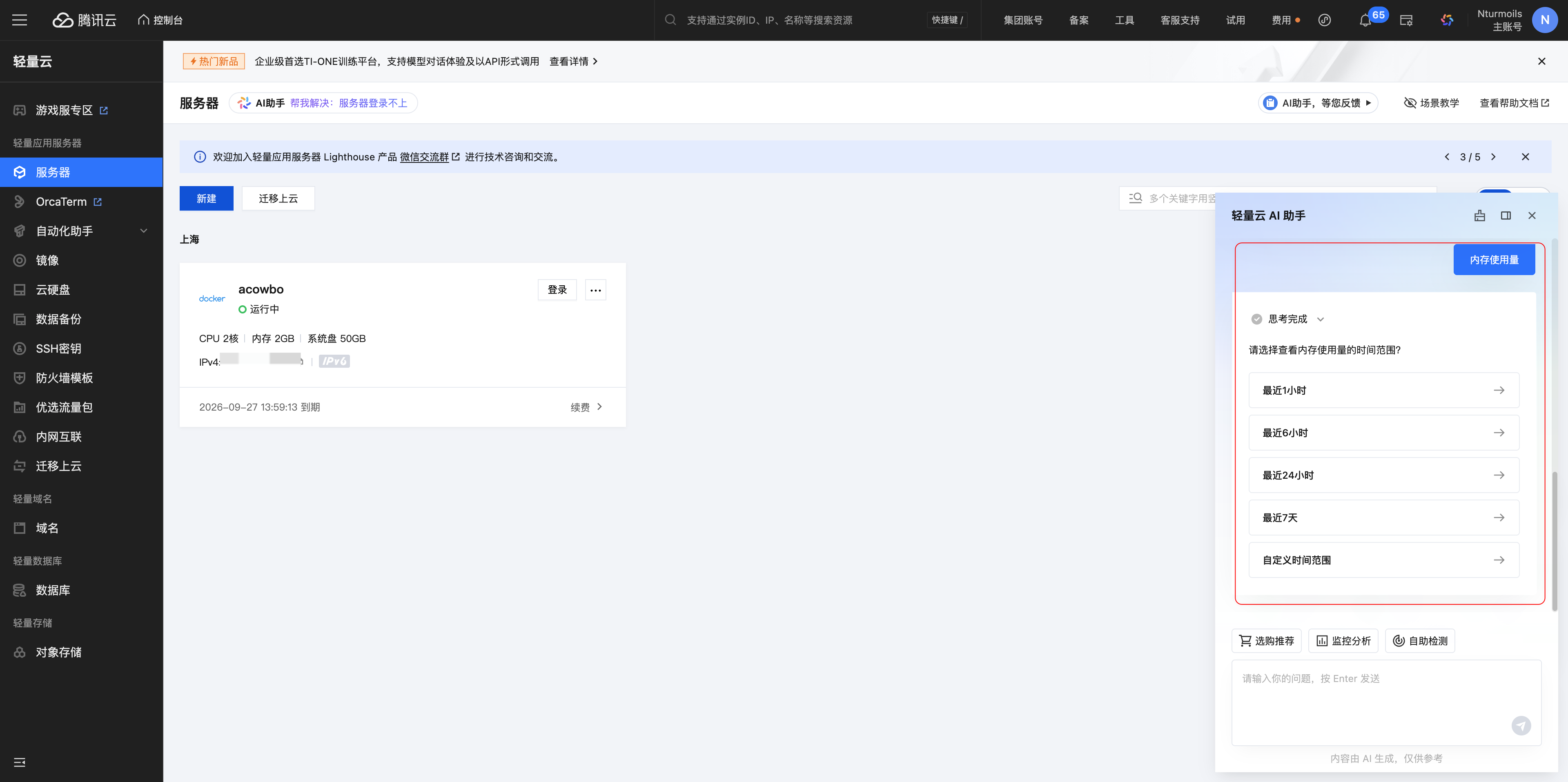1568x782 pixels.
Task: Click the AI assistant clear-chat broom icon
Action: pyautogui.click(x=1479, y=215)
